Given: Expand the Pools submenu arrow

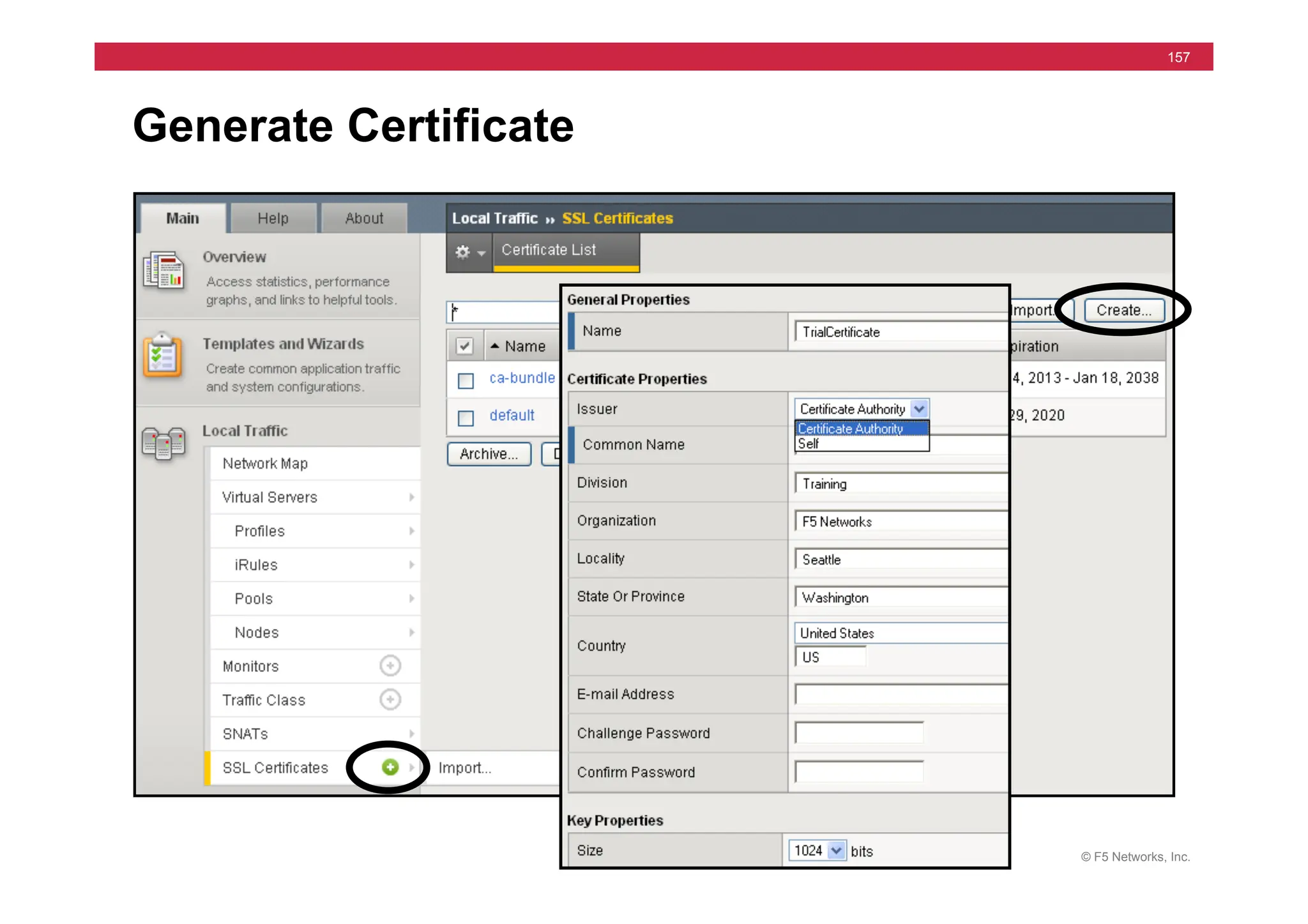Looking at the screenshot, I should (411, 598).
